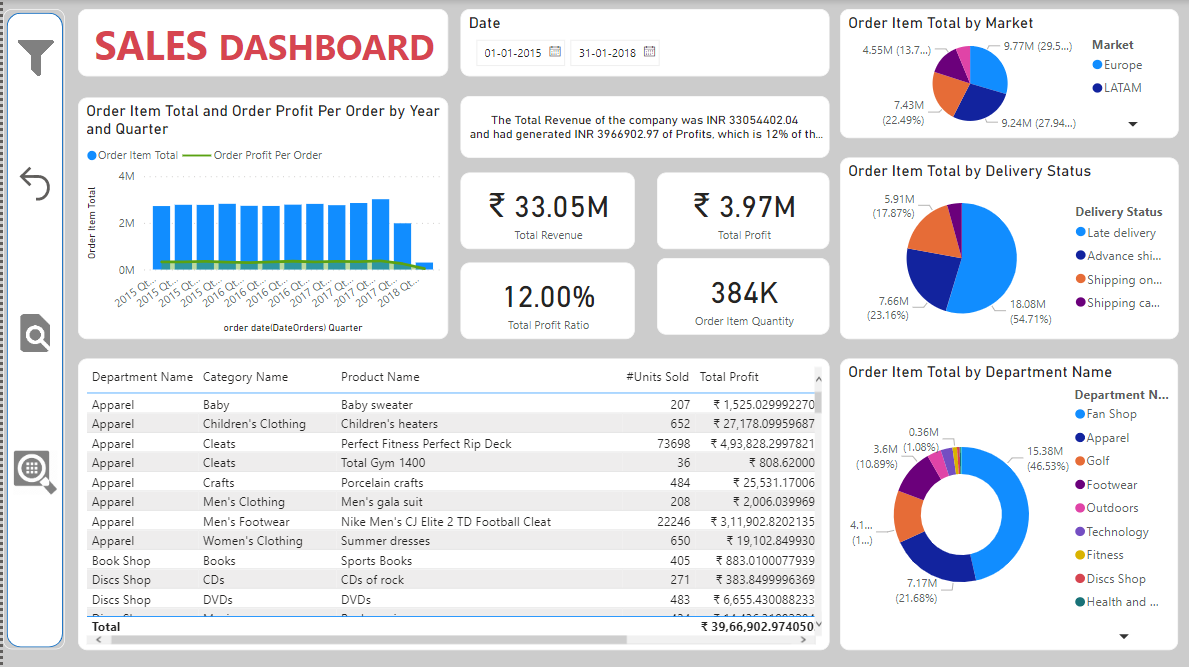Click the filter funnel icon in sidebar

click(x=35, y=57)
